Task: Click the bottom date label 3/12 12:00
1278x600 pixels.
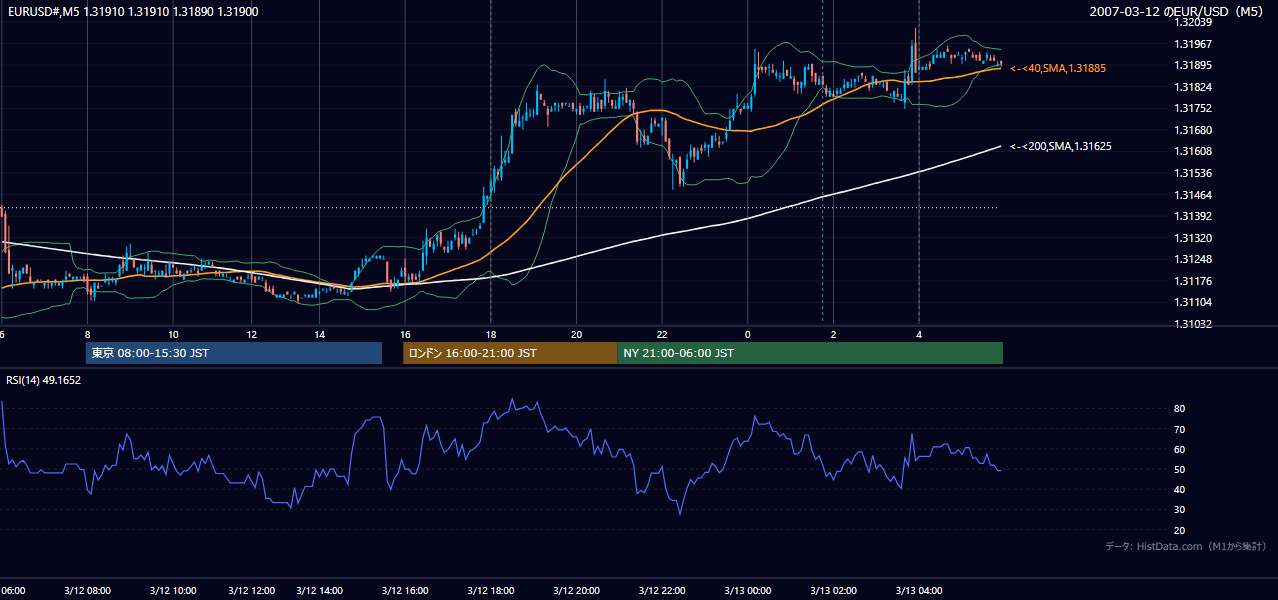Action: pos(252,590)
